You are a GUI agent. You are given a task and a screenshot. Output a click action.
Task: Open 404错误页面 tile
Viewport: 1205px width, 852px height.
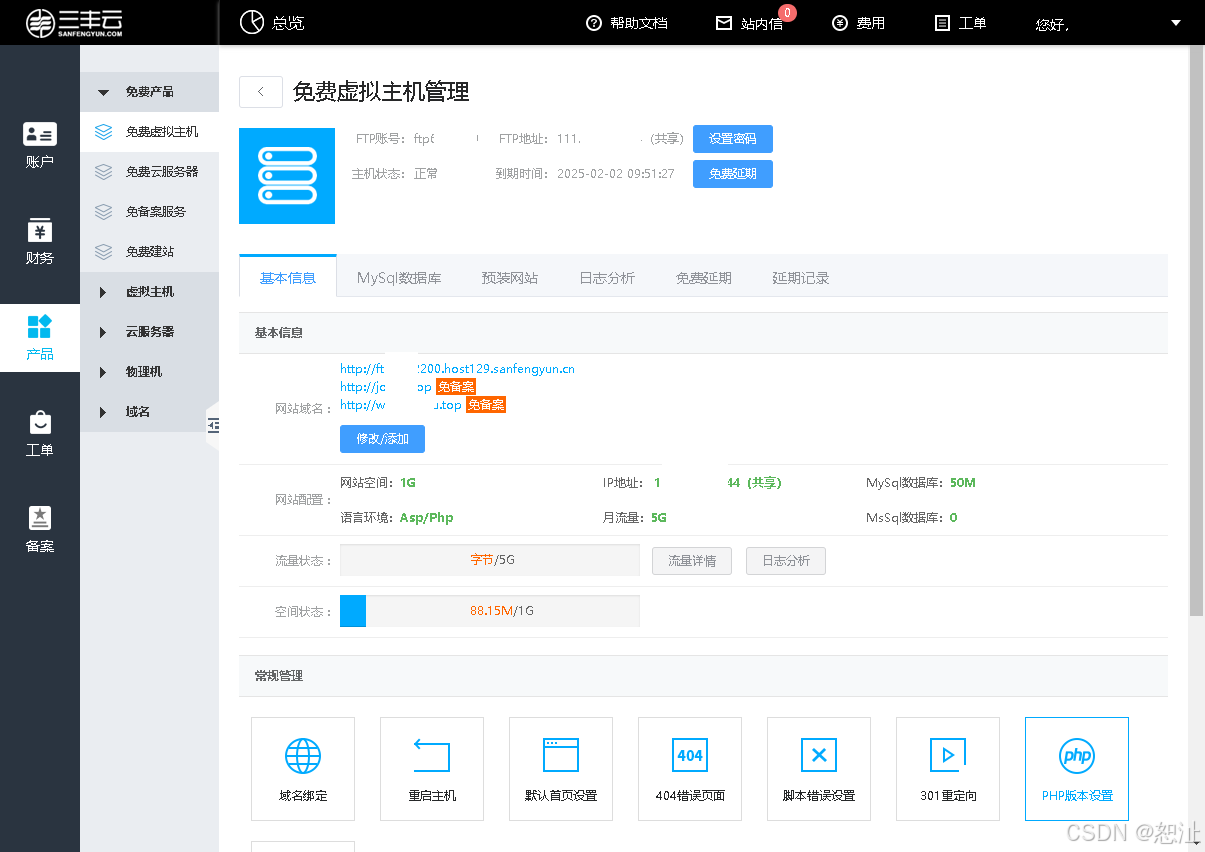[690, 769]
